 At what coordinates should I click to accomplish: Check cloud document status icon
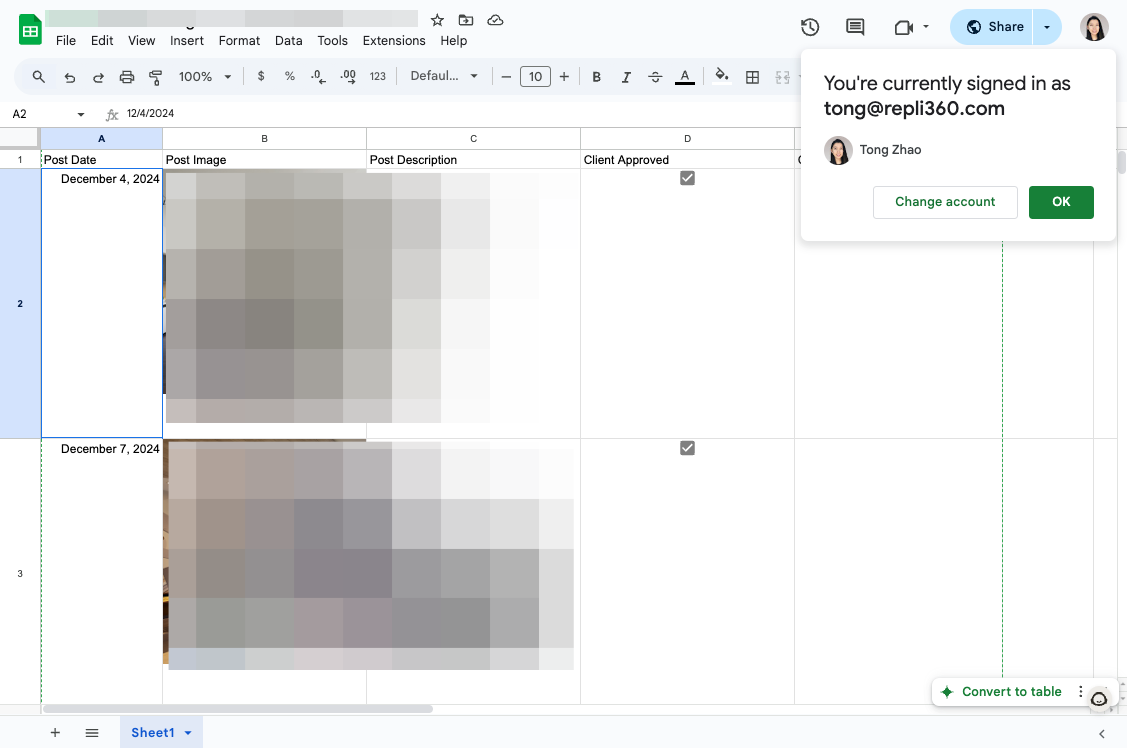[x=495, y=20]
